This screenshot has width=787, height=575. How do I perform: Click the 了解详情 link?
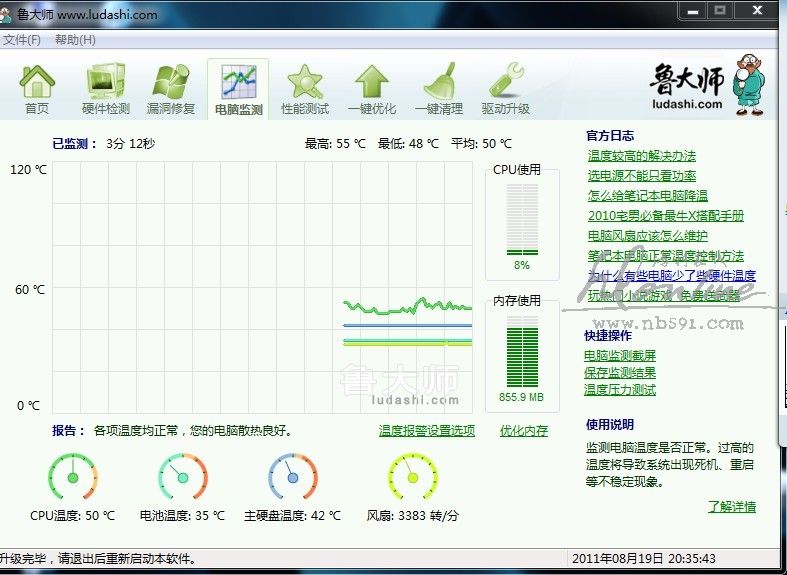tap(732, 507)
